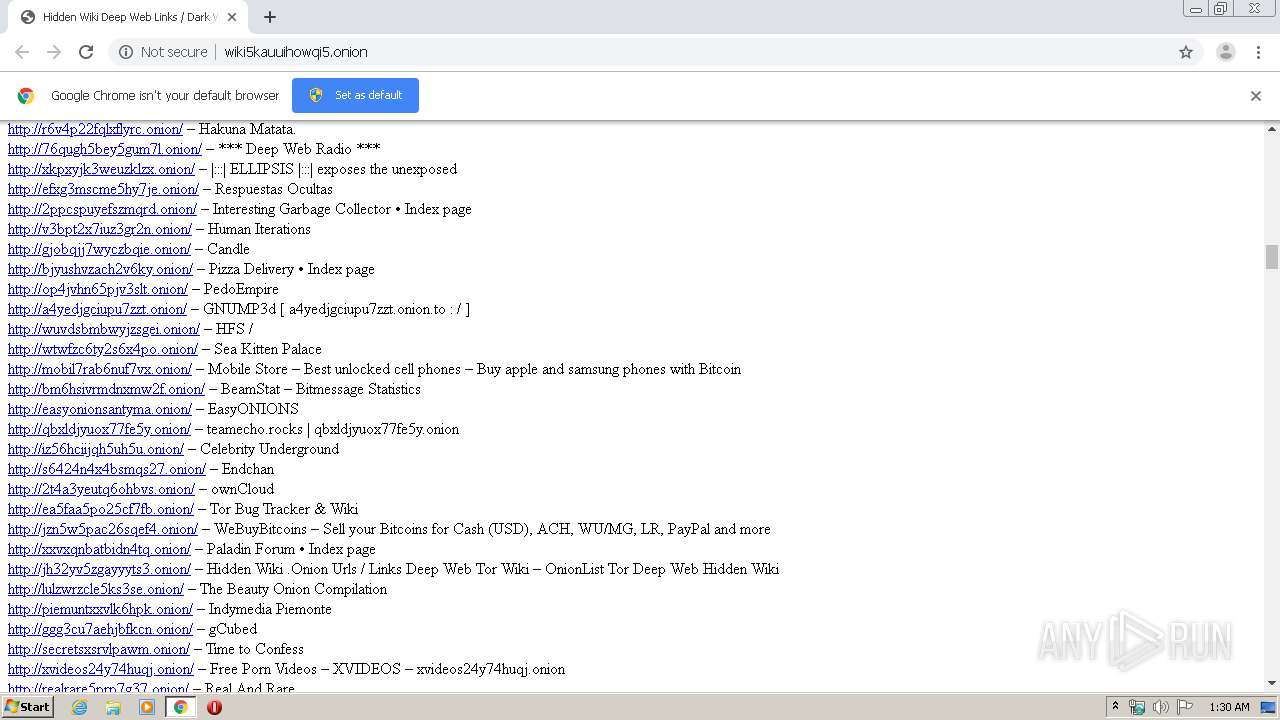Open the 2ppcspuyefszmqrd.onion link
Image resolution: width=1280 pixels, height=720 pixels.
click(x=102, y=209)
